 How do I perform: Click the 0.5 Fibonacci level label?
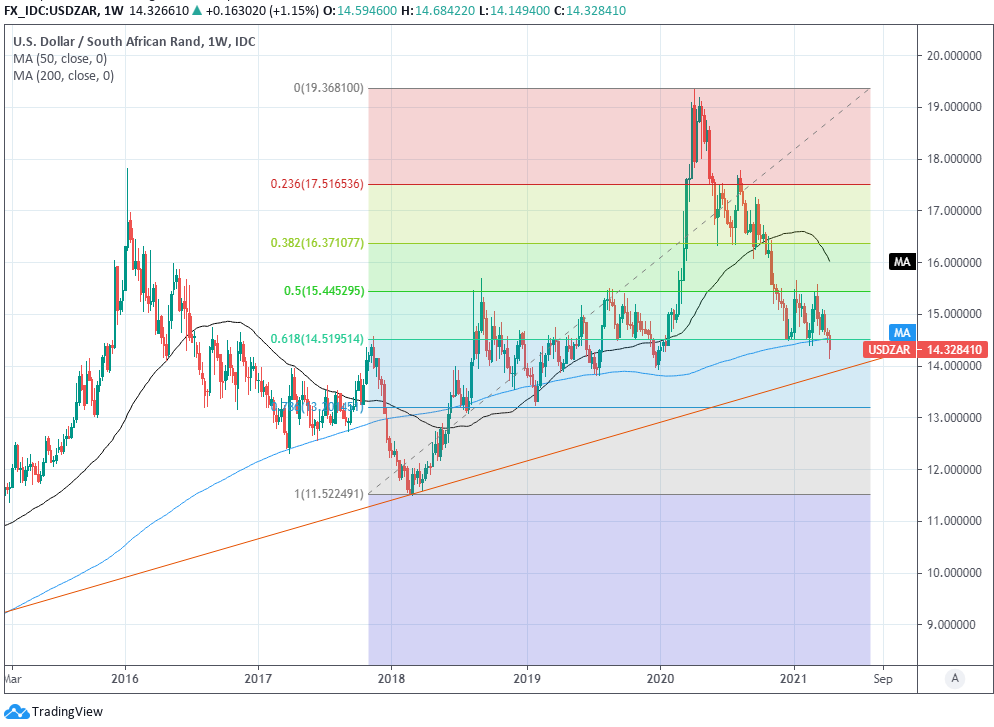323,291
